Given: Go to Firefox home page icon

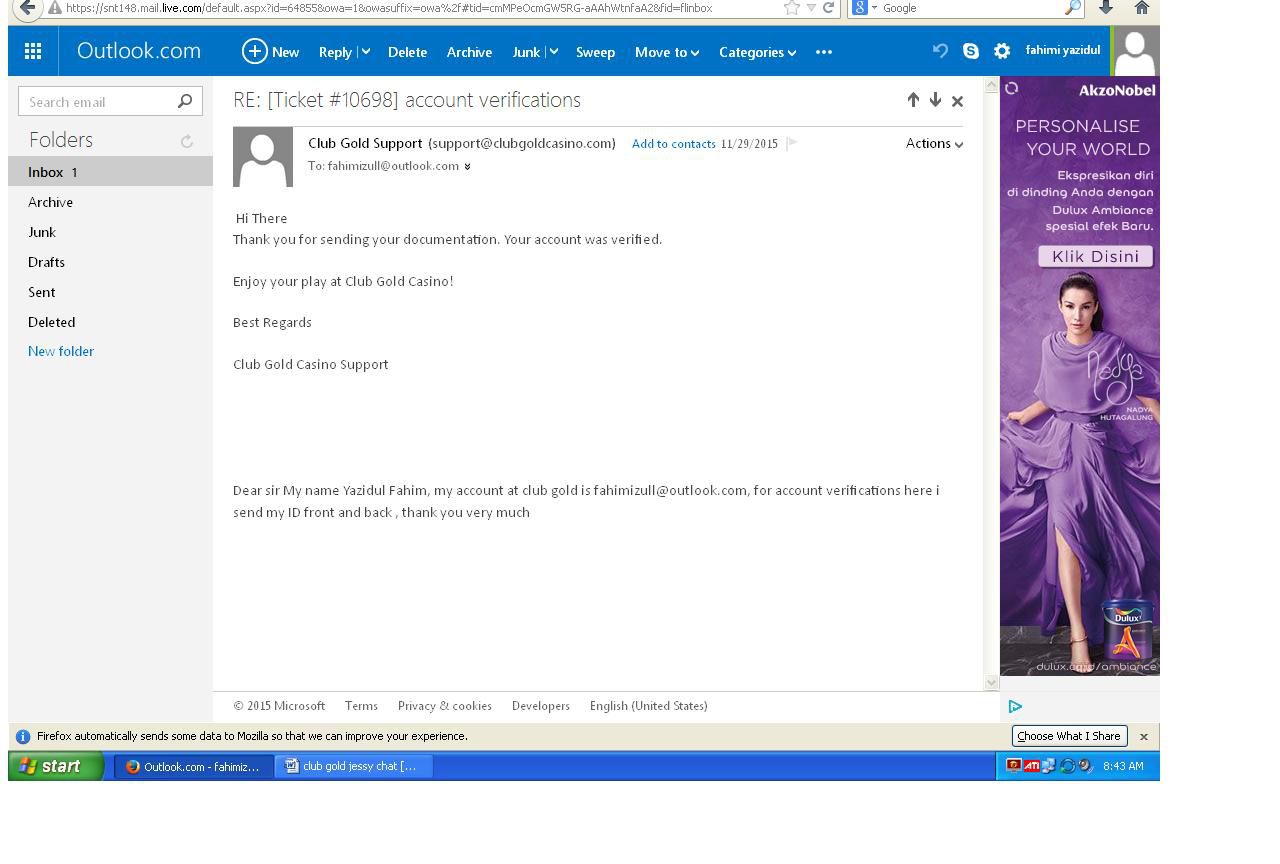Looking at the screenshot, I should (x=1141, y=7).
